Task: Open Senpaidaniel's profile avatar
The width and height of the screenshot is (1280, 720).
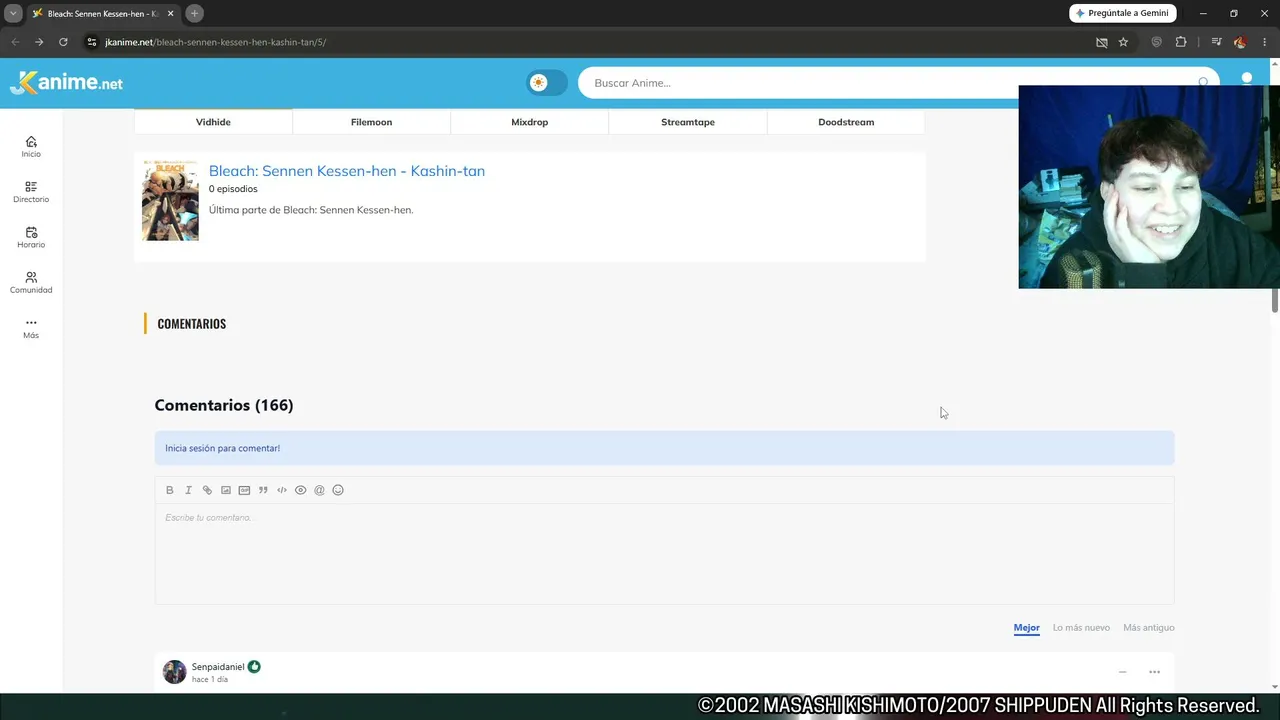Action: [175, 672]
